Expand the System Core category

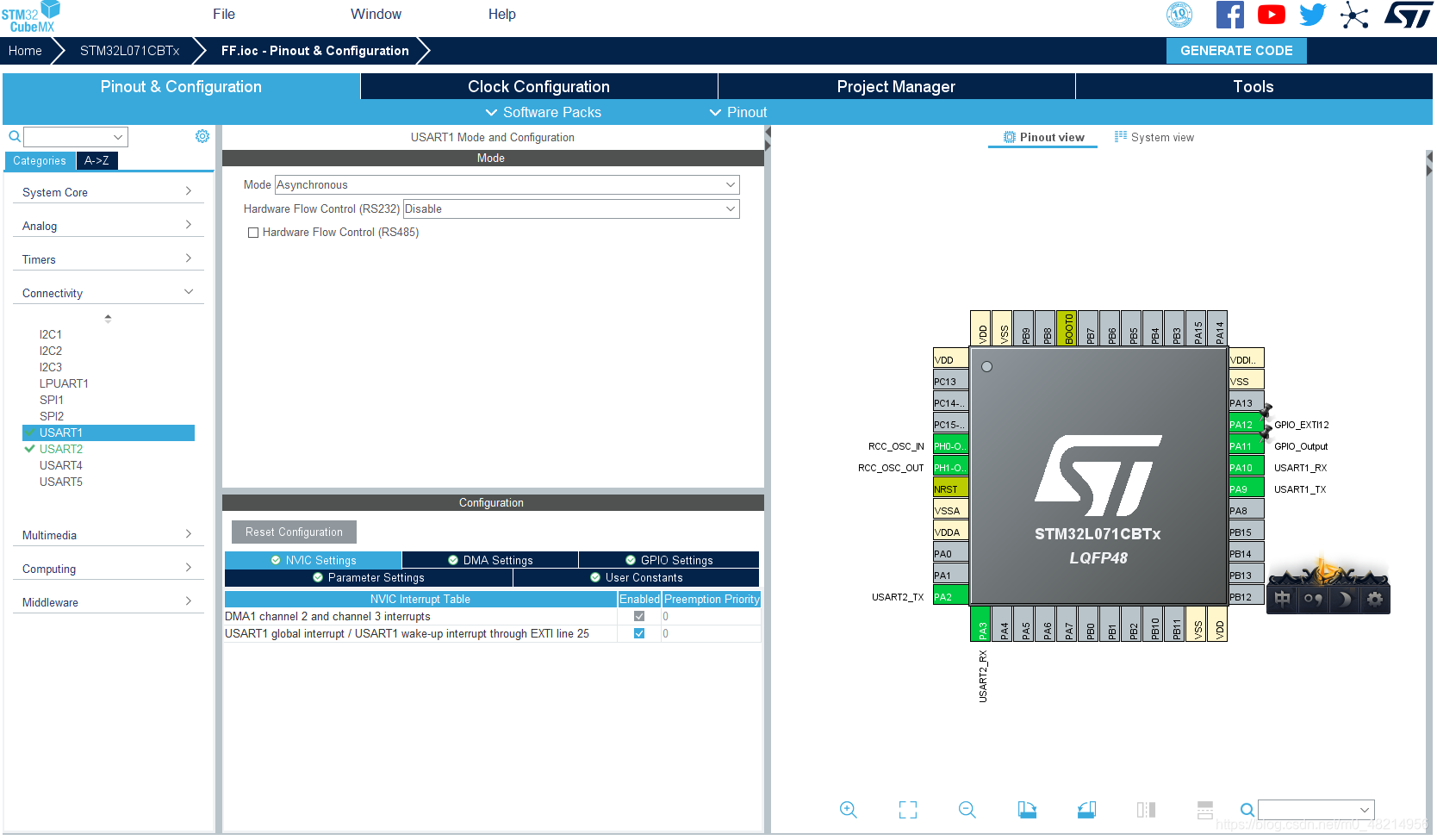point(108,192)
